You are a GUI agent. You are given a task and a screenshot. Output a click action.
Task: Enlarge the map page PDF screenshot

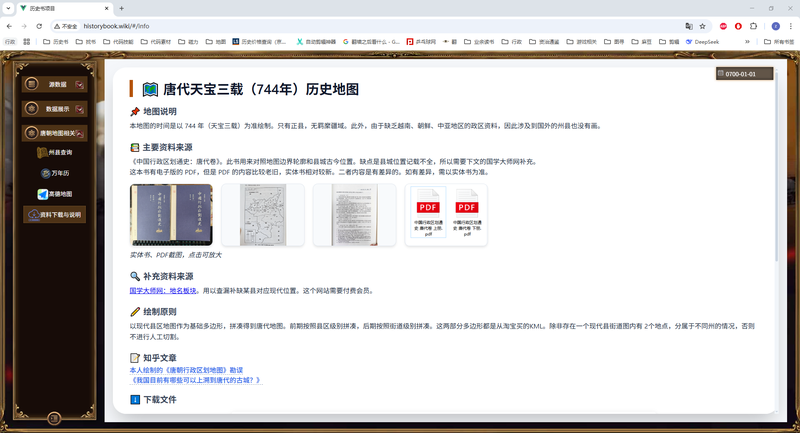[x=262, y=214]
